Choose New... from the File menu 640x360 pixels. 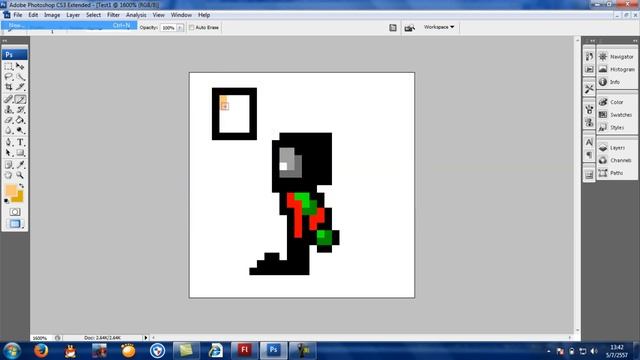tap(69, 25)
